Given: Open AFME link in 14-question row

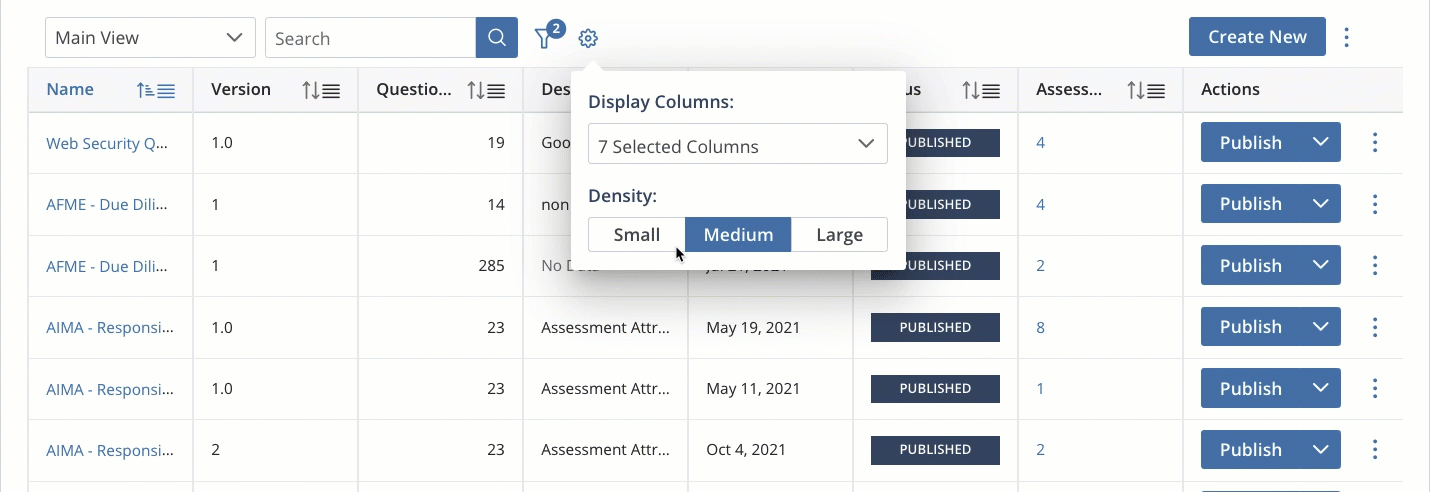Looking at the screenshot, I should click(x=107, y=204).
